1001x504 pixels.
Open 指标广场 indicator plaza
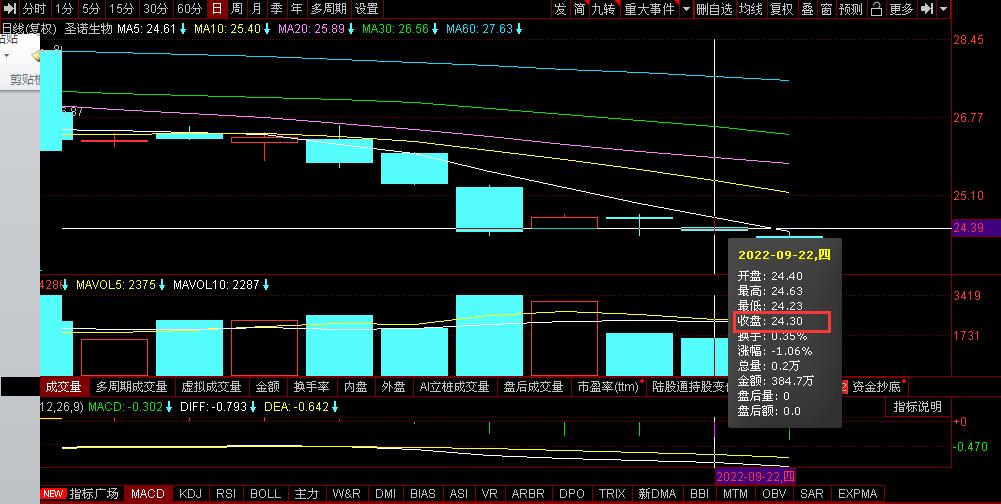[x=94, y=494]
